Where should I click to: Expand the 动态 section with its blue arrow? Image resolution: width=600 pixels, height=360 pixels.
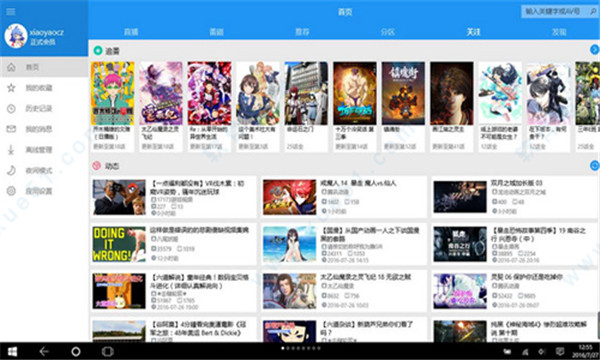[x=595, y=165]
